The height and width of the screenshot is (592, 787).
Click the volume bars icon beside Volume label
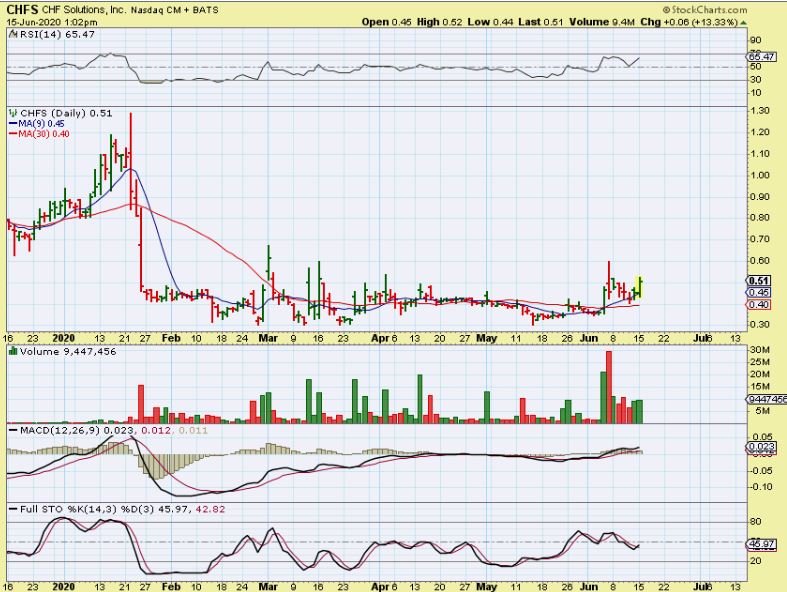coord(14,351)
